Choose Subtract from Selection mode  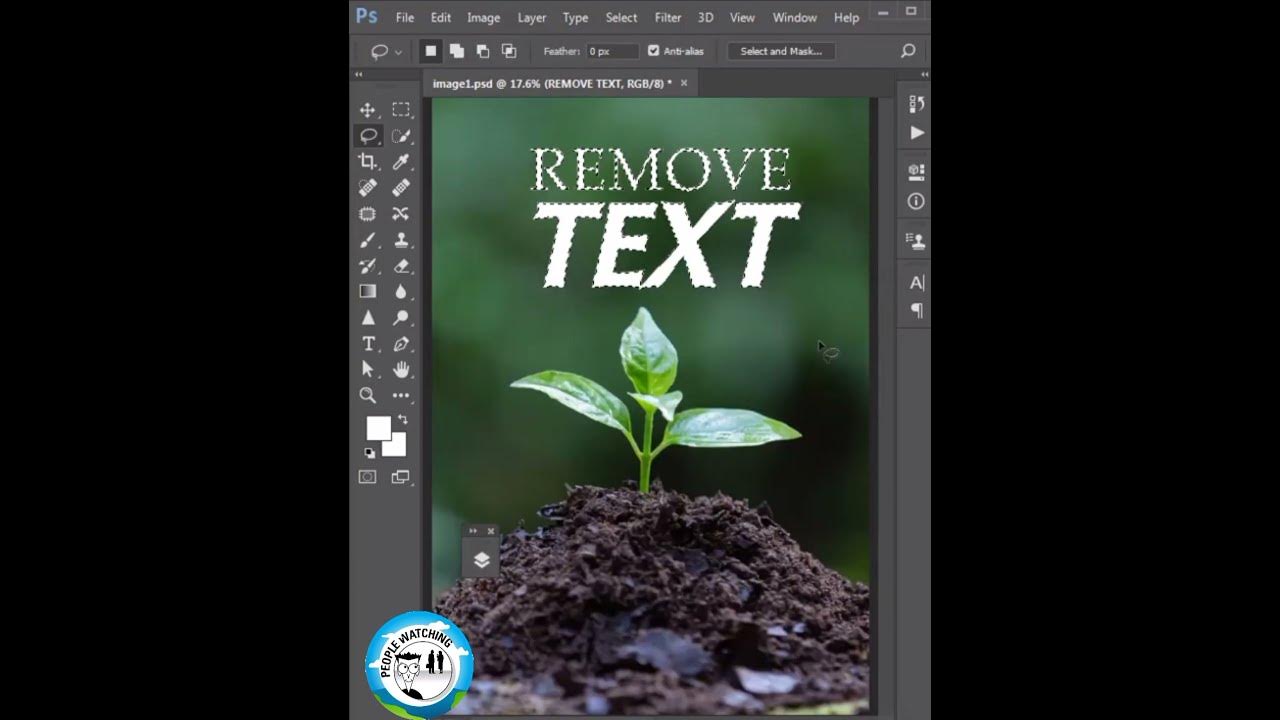click(x=483, y=51)
